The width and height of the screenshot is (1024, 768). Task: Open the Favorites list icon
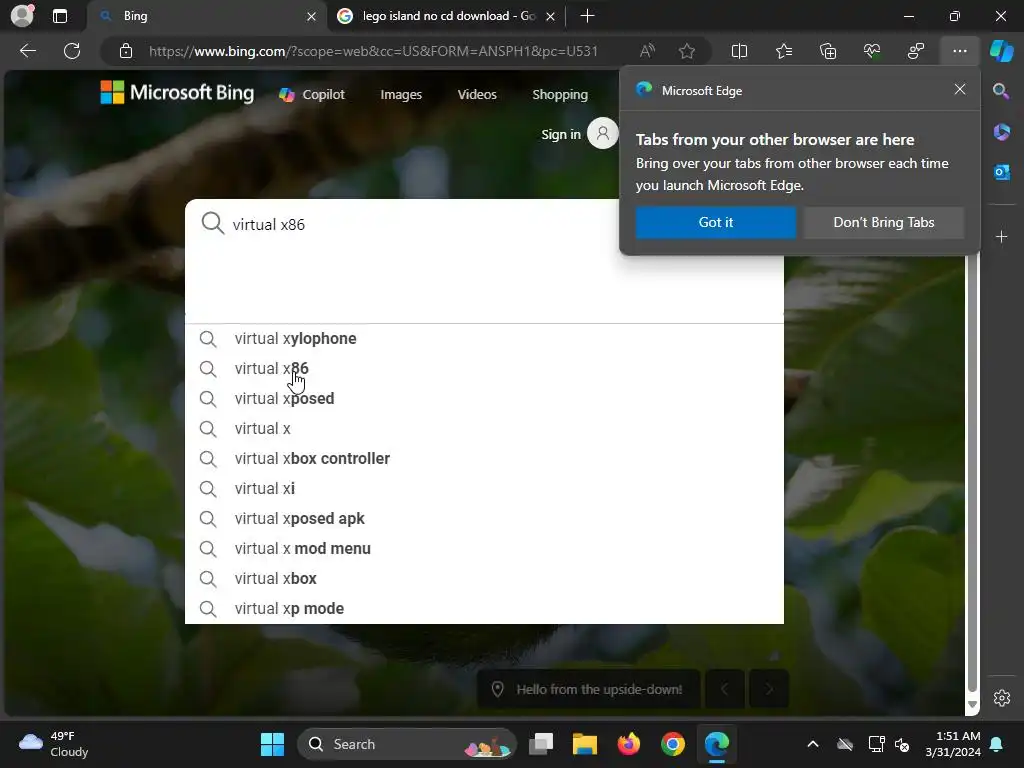point(784,51)
